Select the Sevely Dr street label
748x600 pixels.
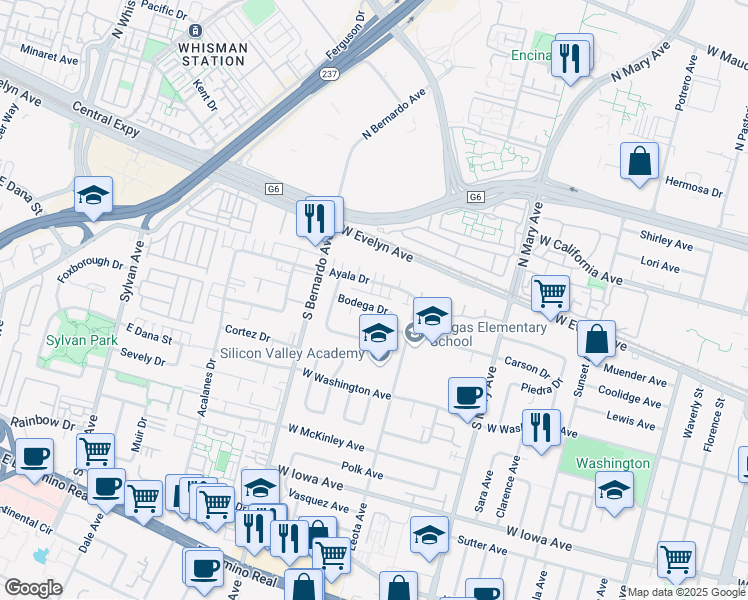(143, 357)
